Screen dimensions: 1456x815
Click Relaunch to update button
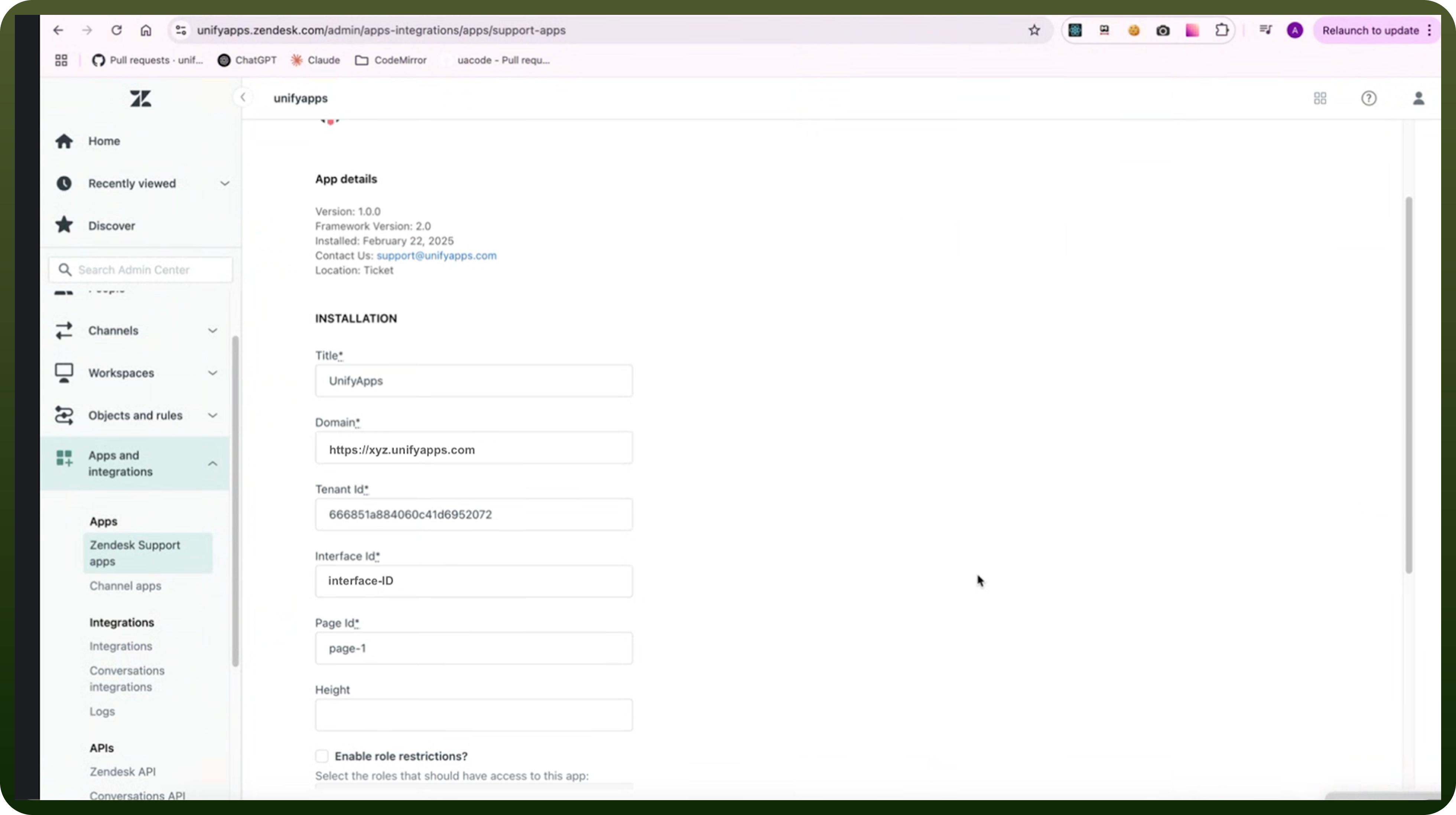click(1370, 30)
